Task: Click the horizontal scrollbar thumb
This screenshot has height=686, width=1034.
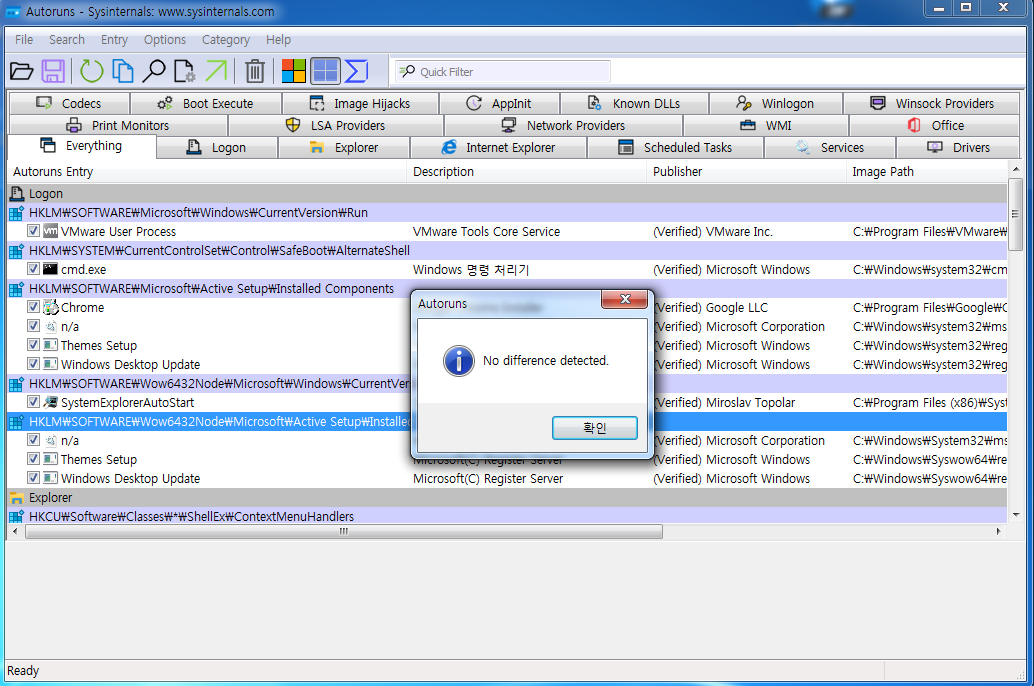Action: [x=344, y=532]
